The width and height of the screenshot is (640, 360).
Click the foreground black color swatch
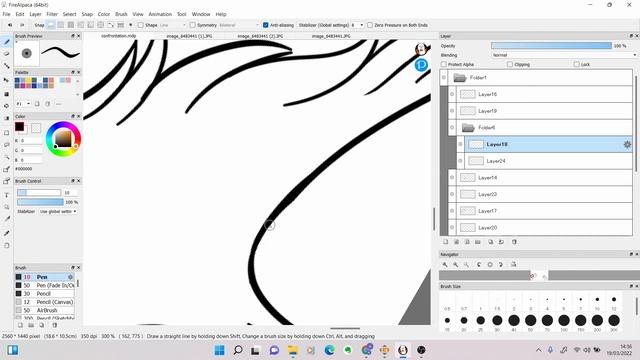tap(19, 127)
